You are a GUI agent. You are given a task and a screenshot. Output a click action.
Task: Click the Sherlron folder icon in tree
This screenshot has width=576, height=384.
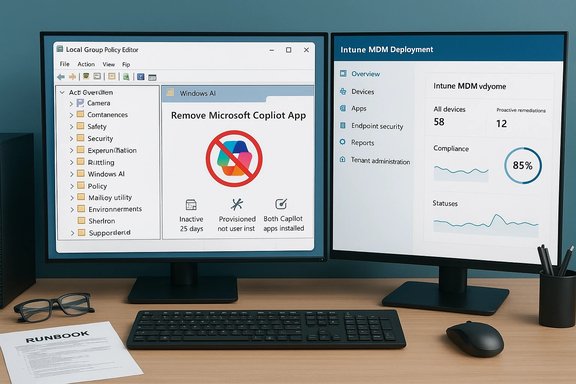click(82, 220)
